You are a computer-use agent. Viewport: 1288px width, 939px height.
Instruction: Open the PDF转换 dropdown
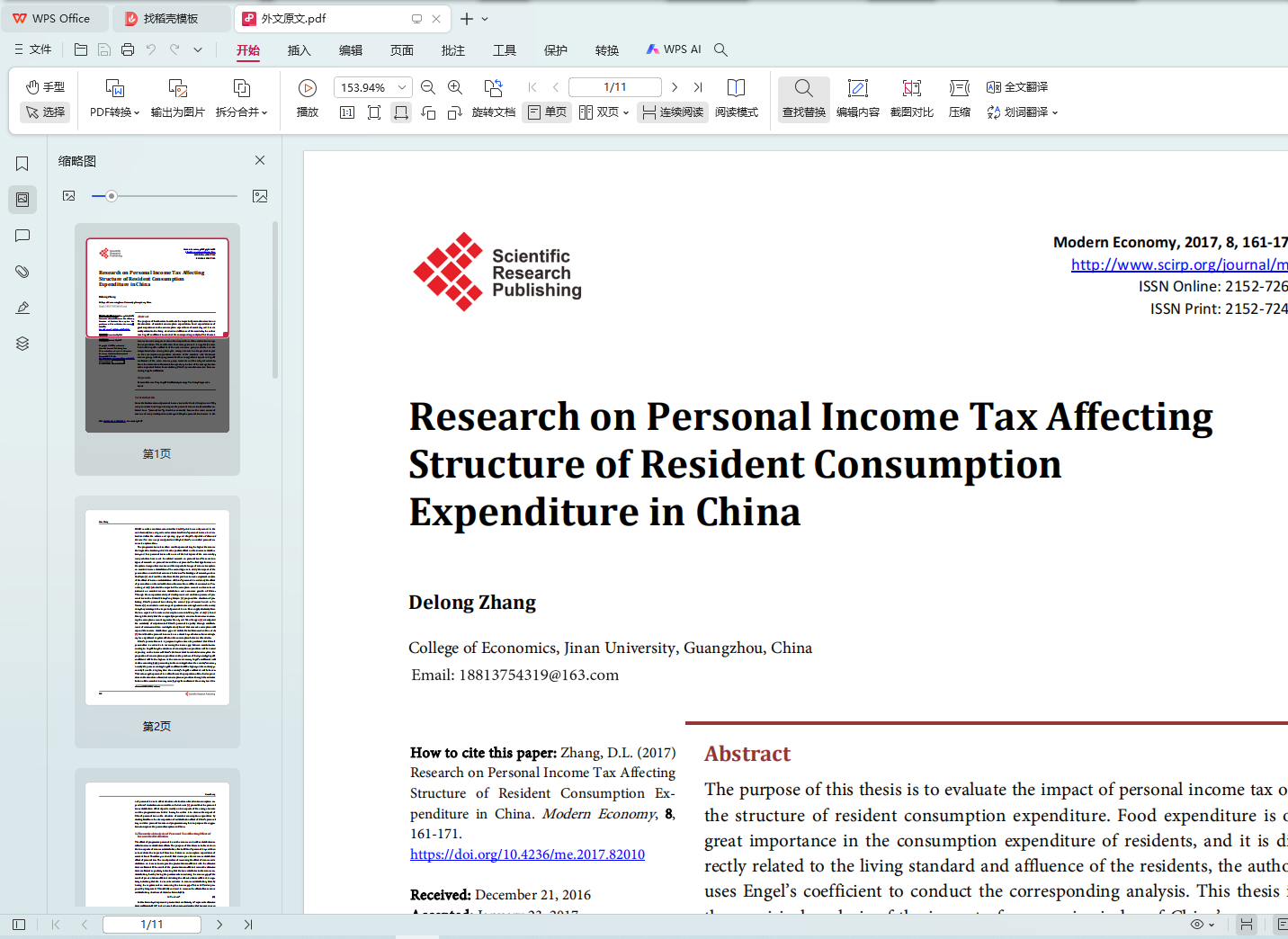(114, 112)
